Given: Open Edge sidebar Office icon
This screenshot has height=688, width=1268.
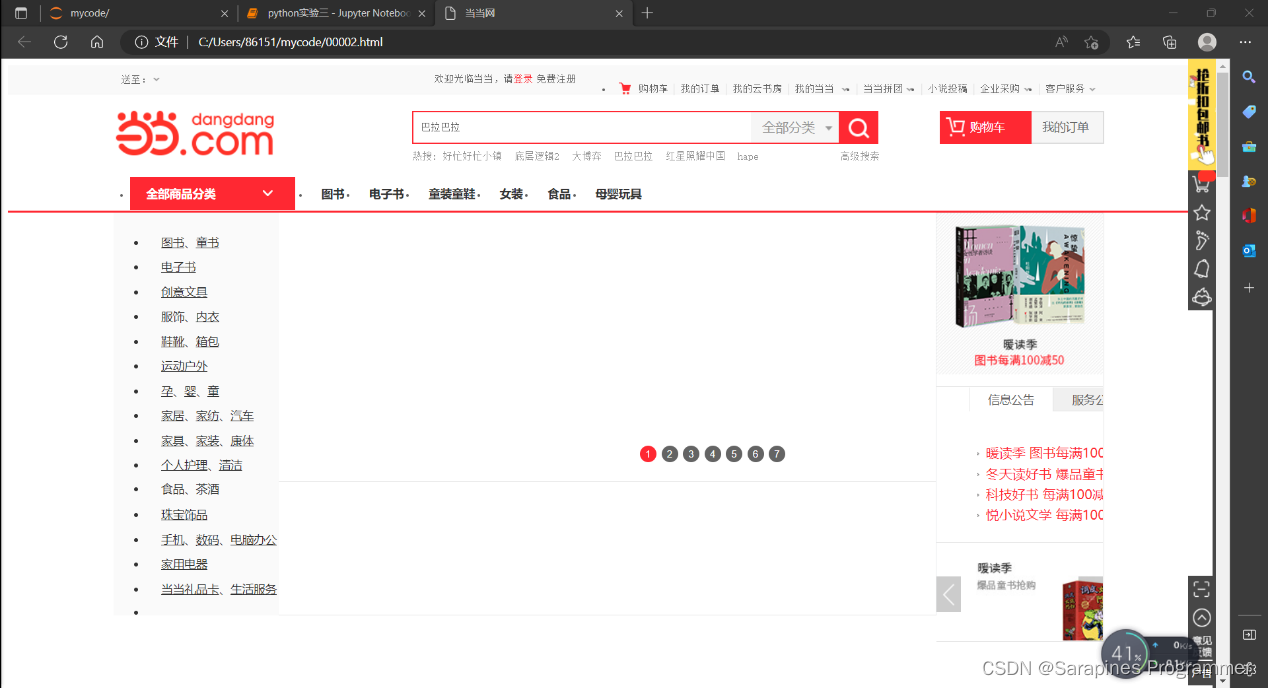Looking at the screenshot, I should (1249, 216).
